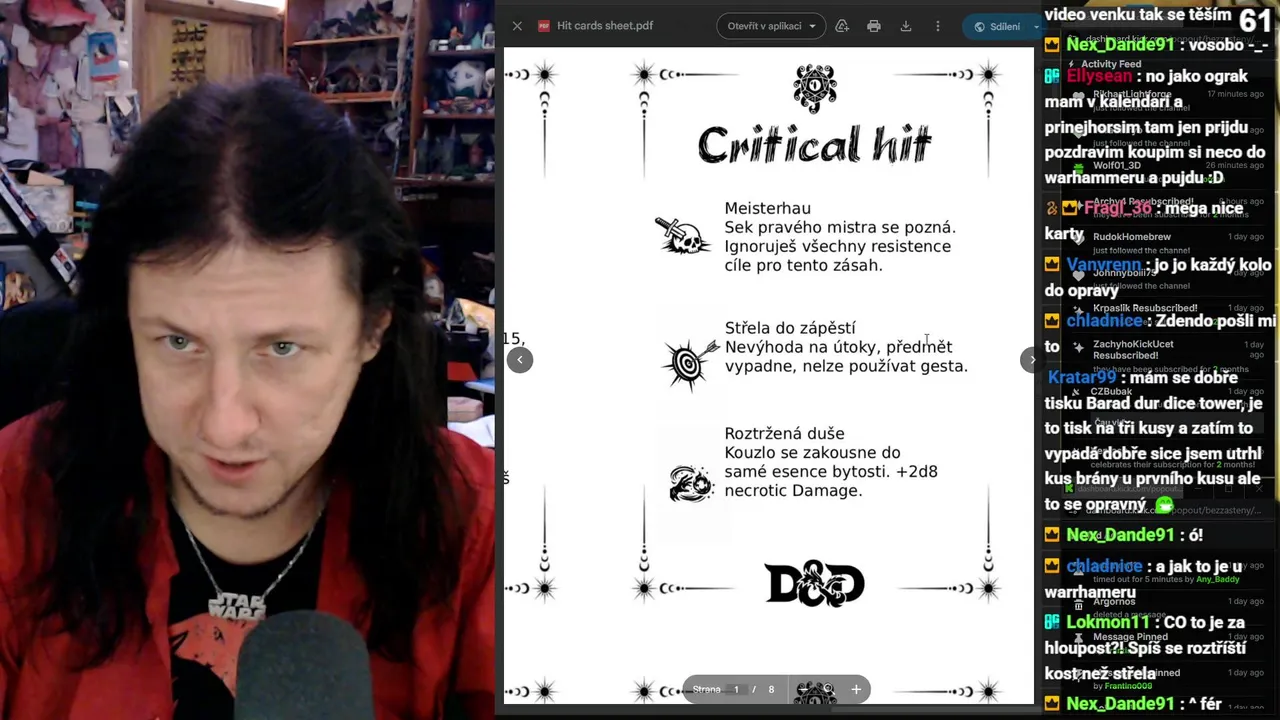The image size is (1280, 720).
Task: Add the file shortcut to Drive
Action: (x=842, y=26)
